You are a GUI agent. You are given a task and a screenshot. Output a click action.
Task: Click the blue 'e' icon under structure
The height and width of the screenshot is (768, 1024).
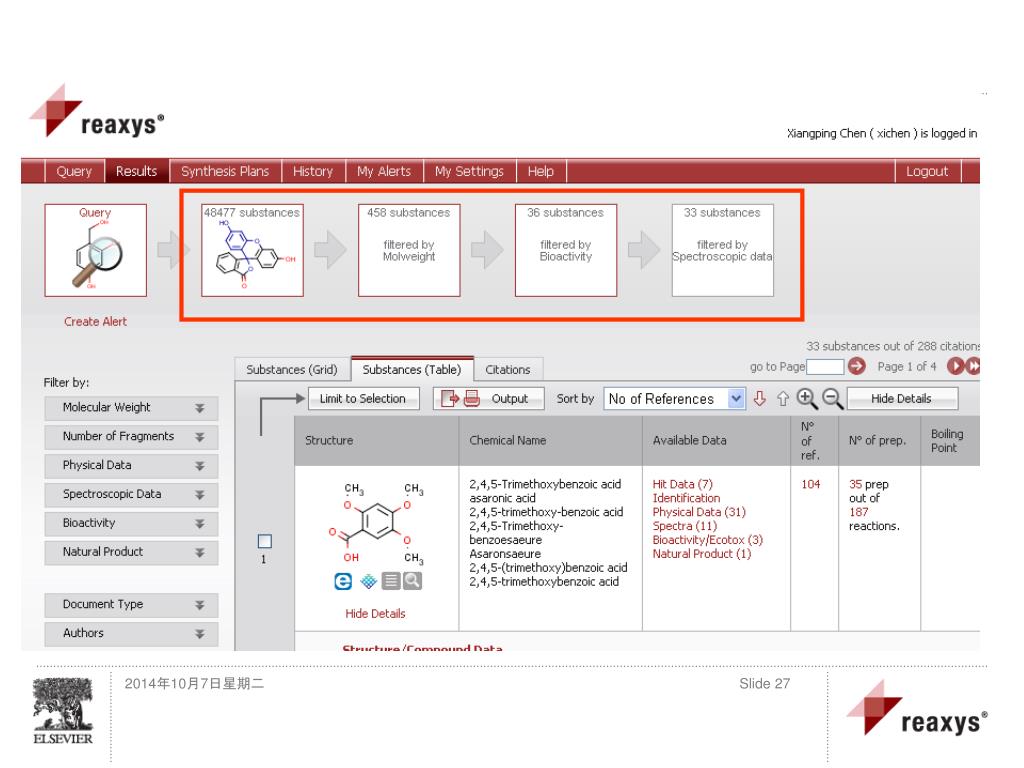[343, 581]
